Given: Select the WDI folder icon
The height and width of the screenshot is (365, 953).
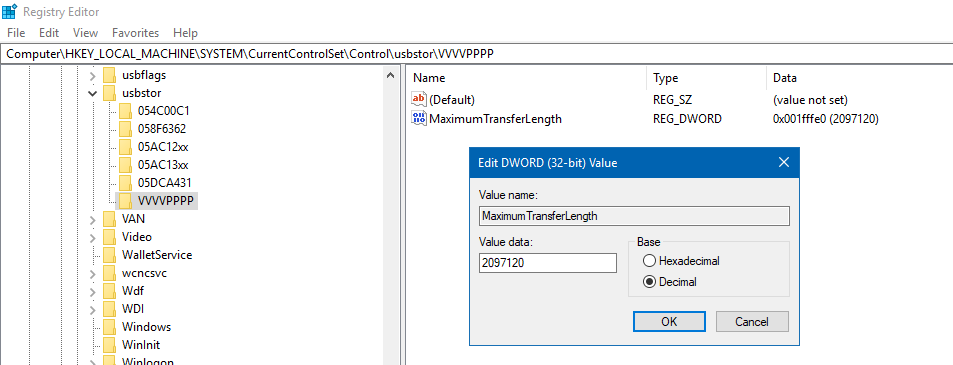Looking at the screenshot, I should coord(109,309).
